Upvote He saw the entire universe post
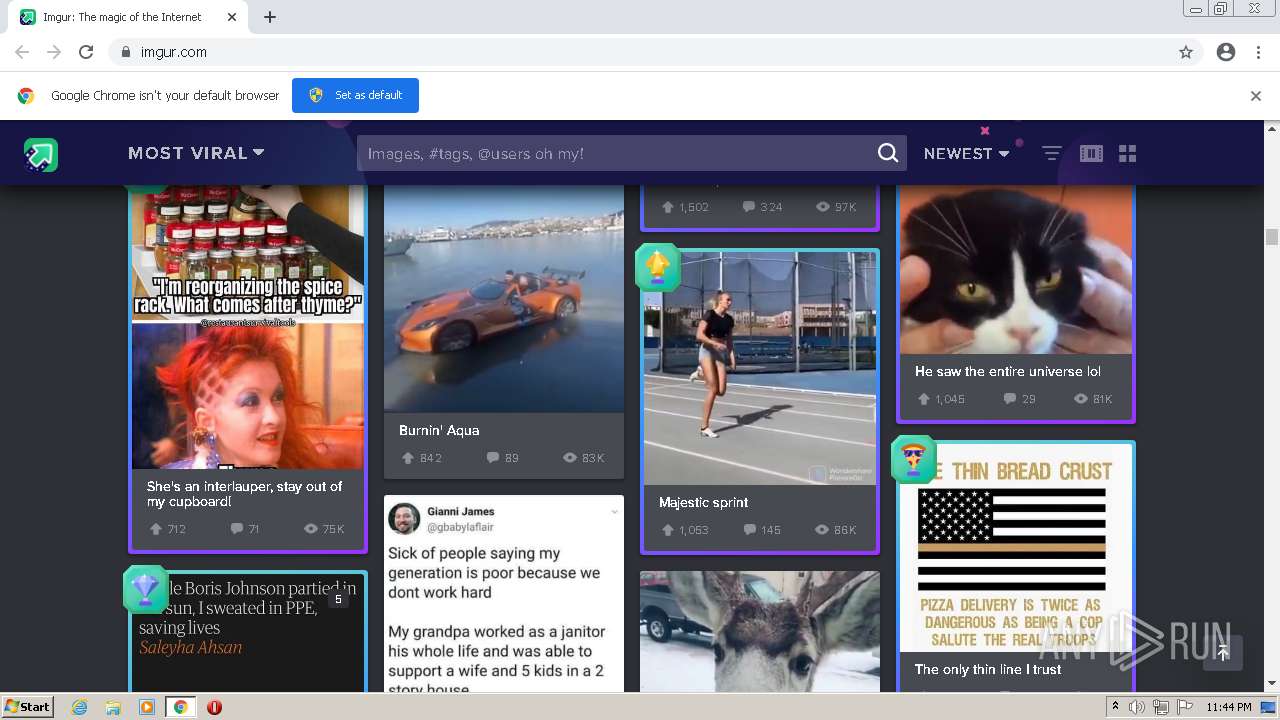 coord(924,399)
